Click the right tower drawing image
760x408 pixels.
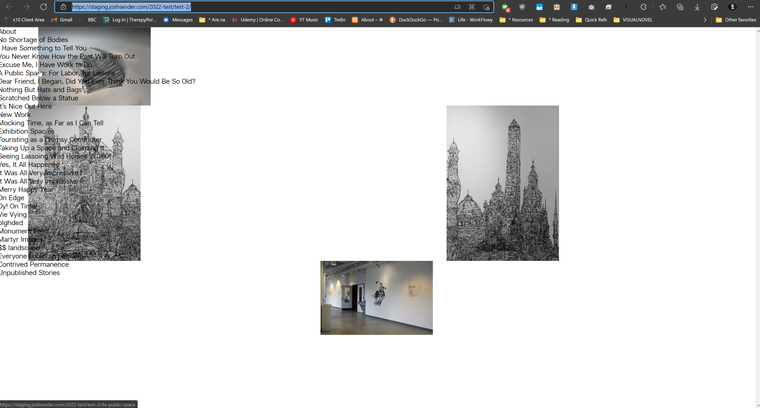[x=502, y=183]
